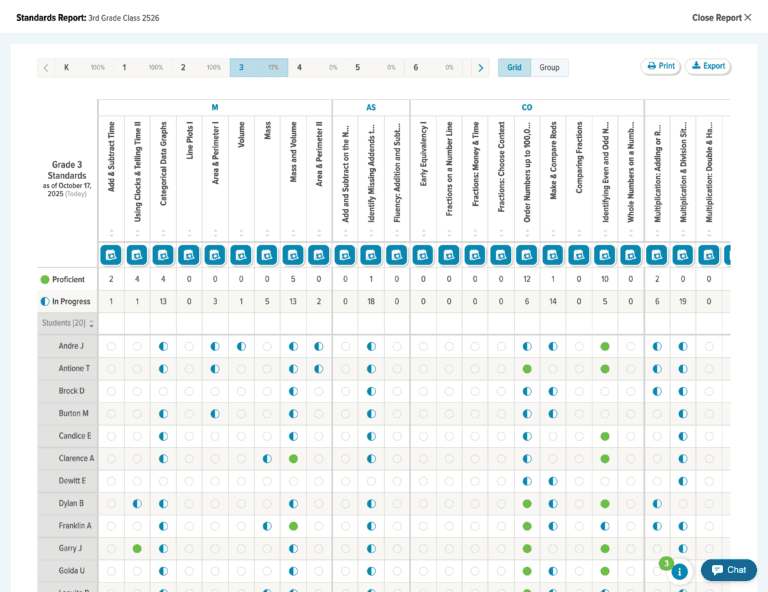Screen dimensions: 768x592
Task: Open assignment icon under Add & Subtract Time
Action: tap(111, 255)
